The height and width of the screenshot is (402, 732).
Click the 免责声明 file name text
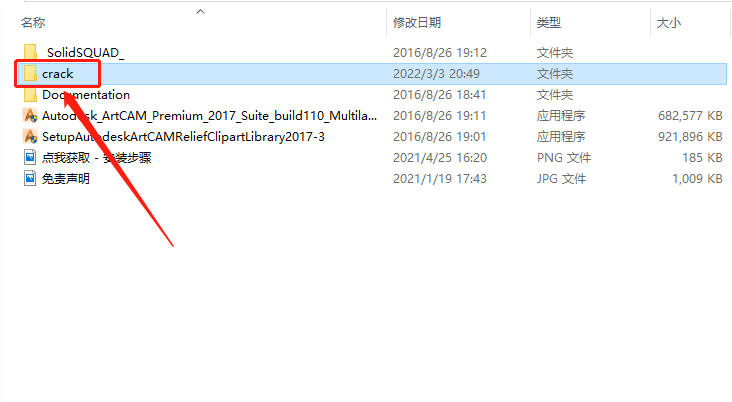(66, 178)
